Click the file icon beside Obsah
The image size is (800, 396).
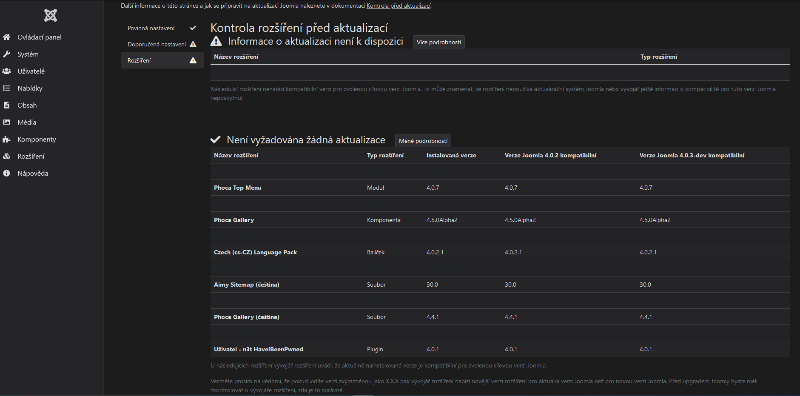[x=7, y=105]
